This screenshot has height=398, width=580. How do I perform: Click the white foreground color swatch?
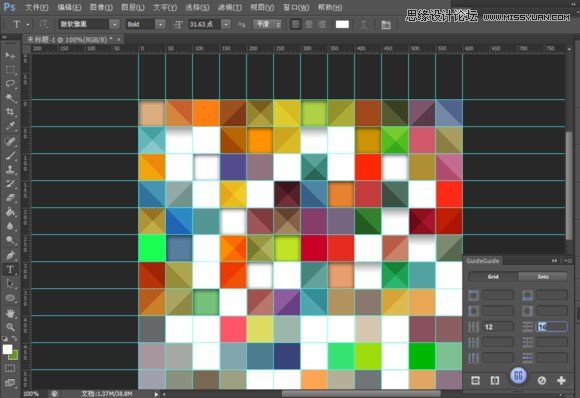pos(7,349)
